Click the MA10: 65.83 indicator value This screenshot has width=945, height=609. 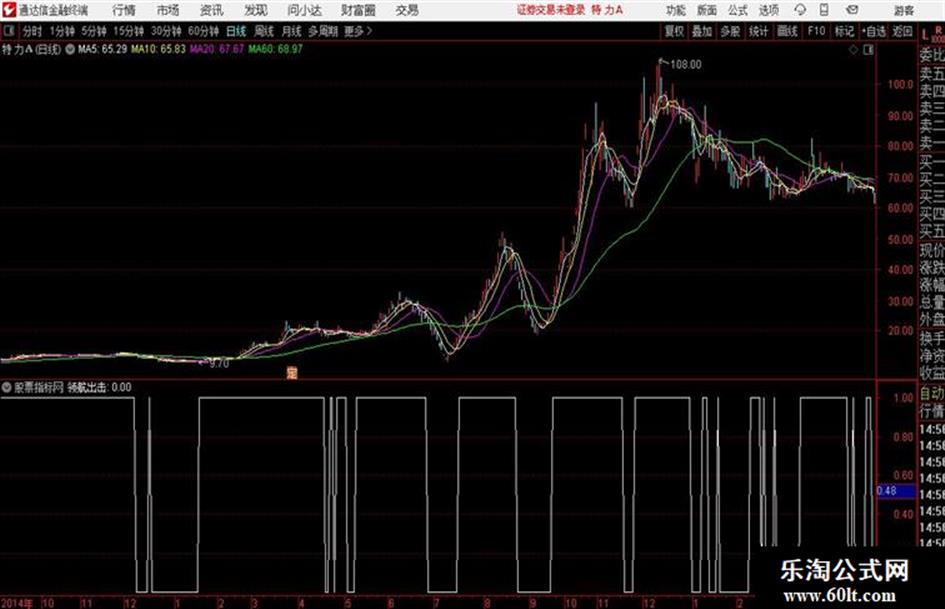(159, 49)
